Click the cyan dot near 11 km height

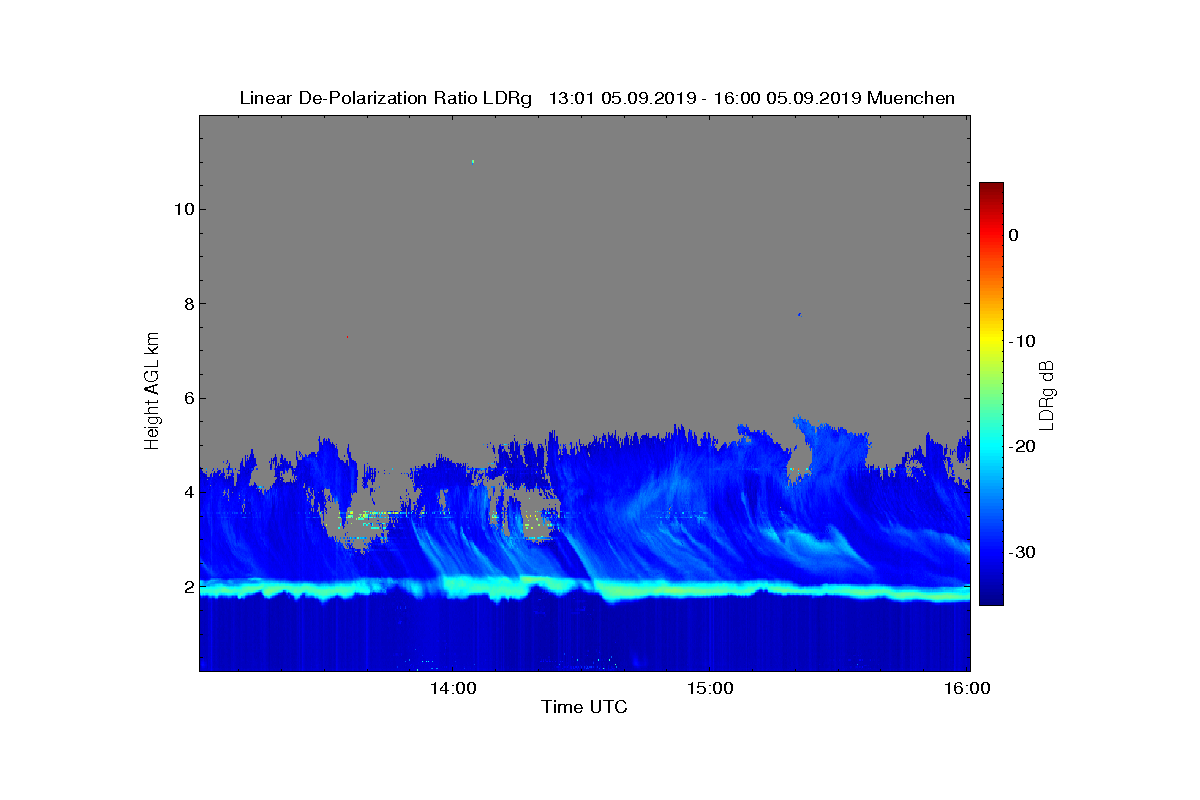[473, 161]
